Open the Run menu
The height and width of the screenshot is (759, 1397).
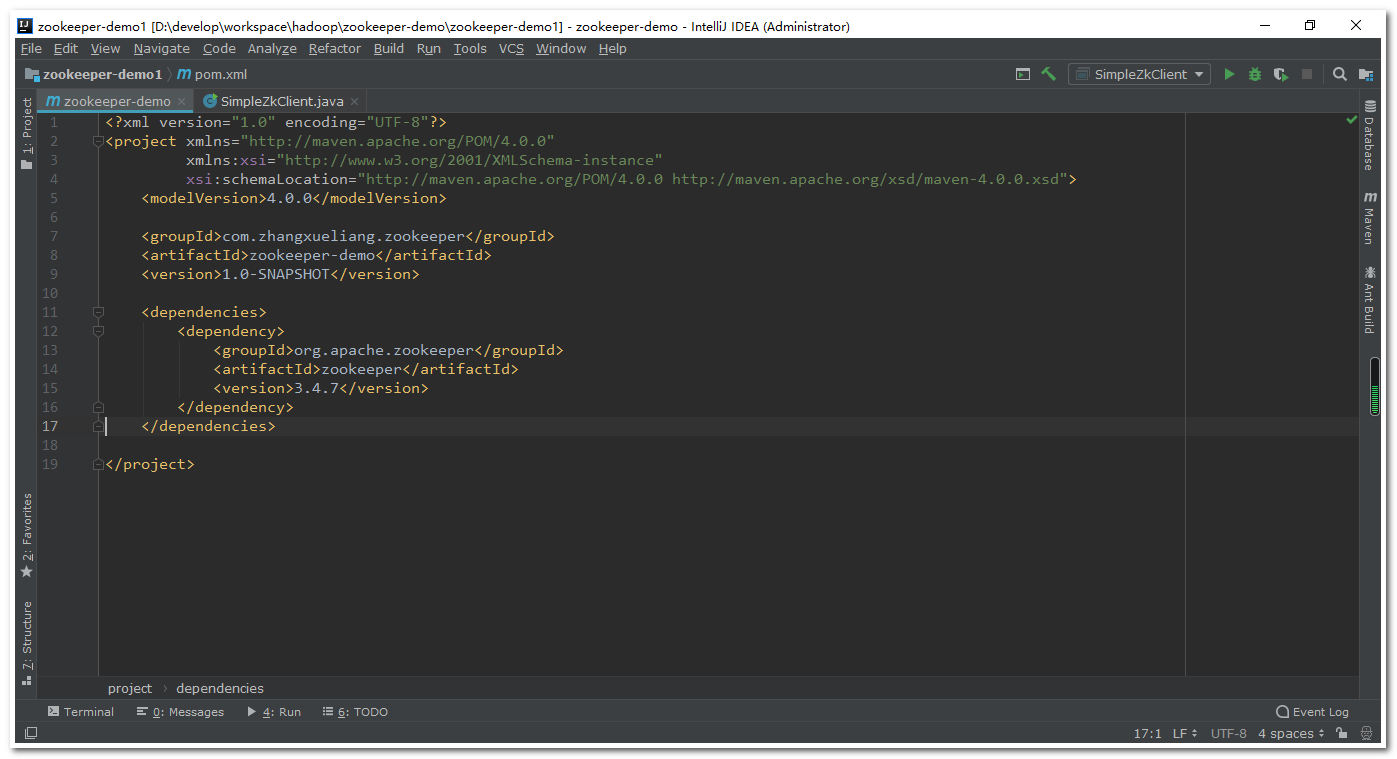point(429,48)
